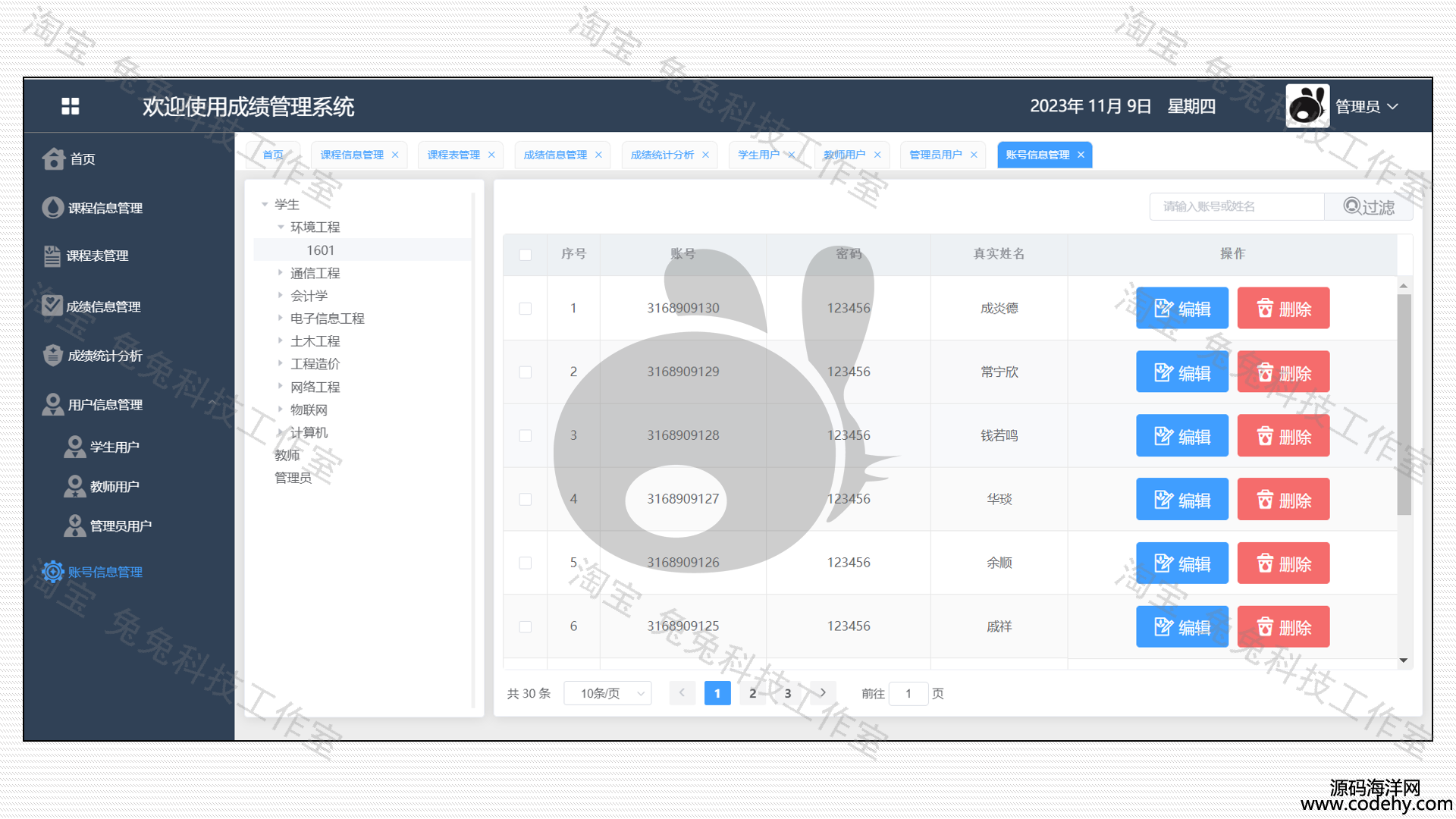
Task: Delete the account row for 成炎德
Action: tap(1283, 308)
